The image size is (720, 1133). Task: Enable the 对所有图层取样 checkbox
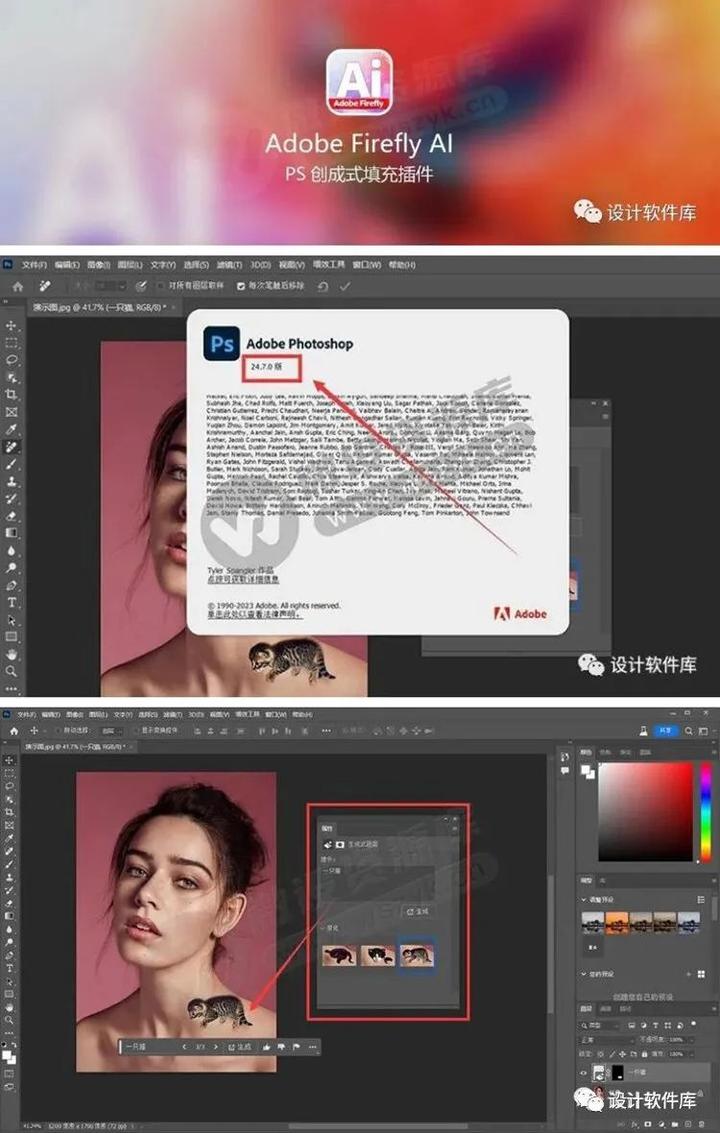(x=160, y=285)
